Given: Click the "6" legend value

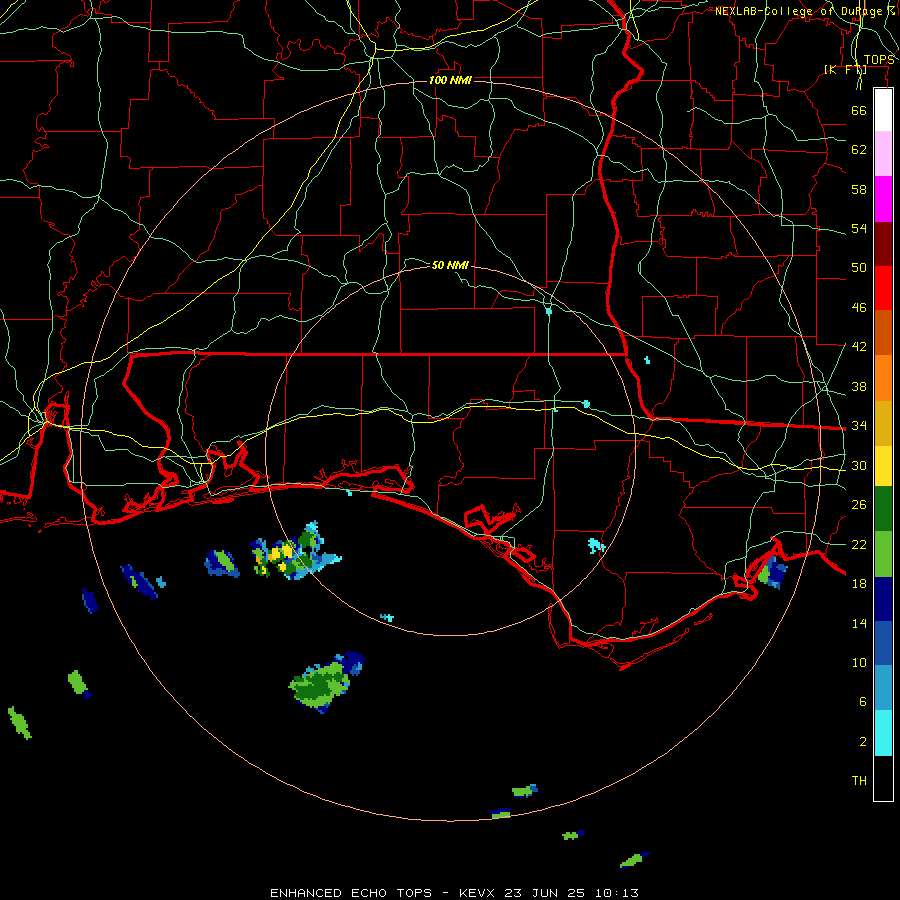Looking at the screenshot, I should [863, 702].
